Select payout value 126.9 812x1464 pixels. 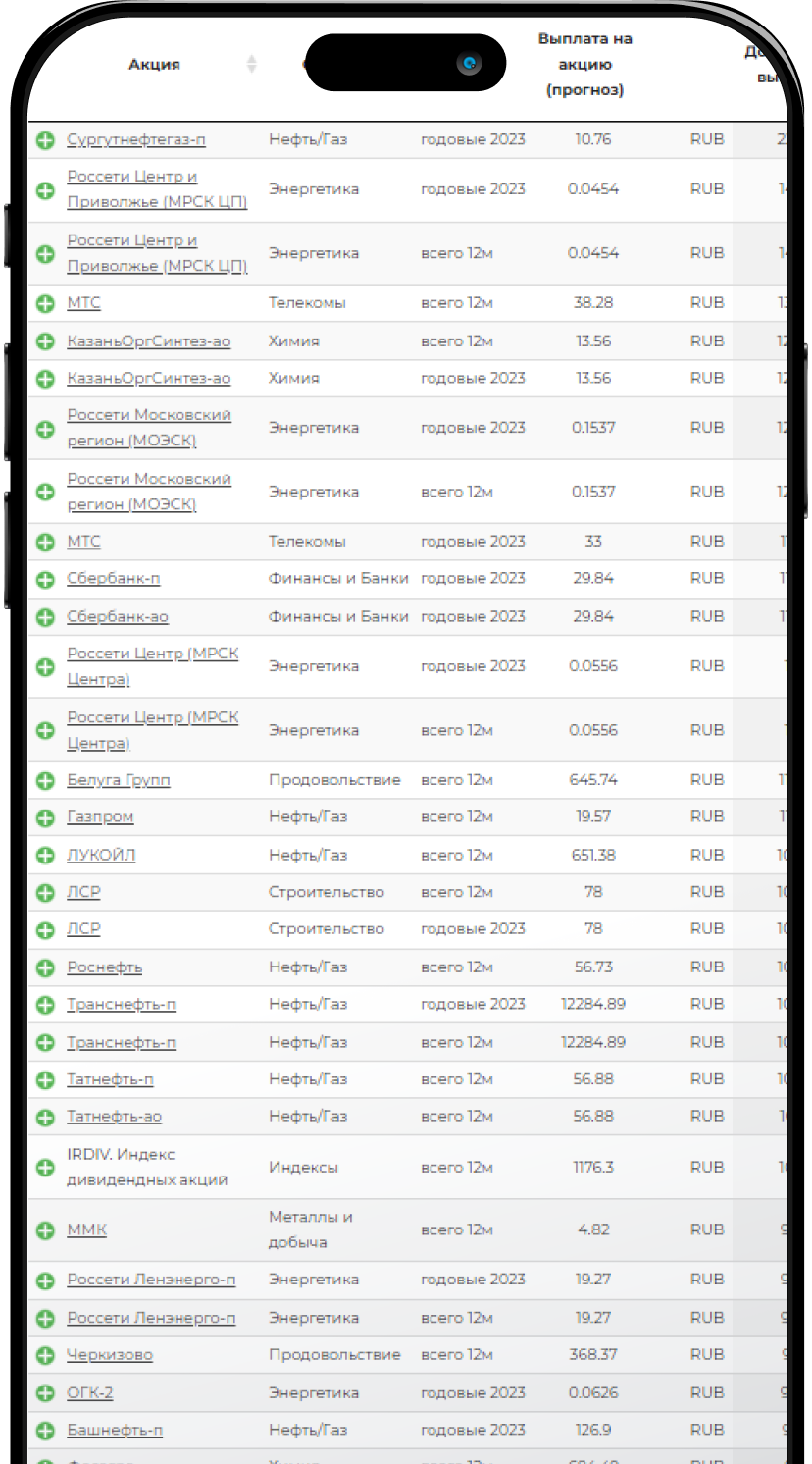click(593, 1430)
